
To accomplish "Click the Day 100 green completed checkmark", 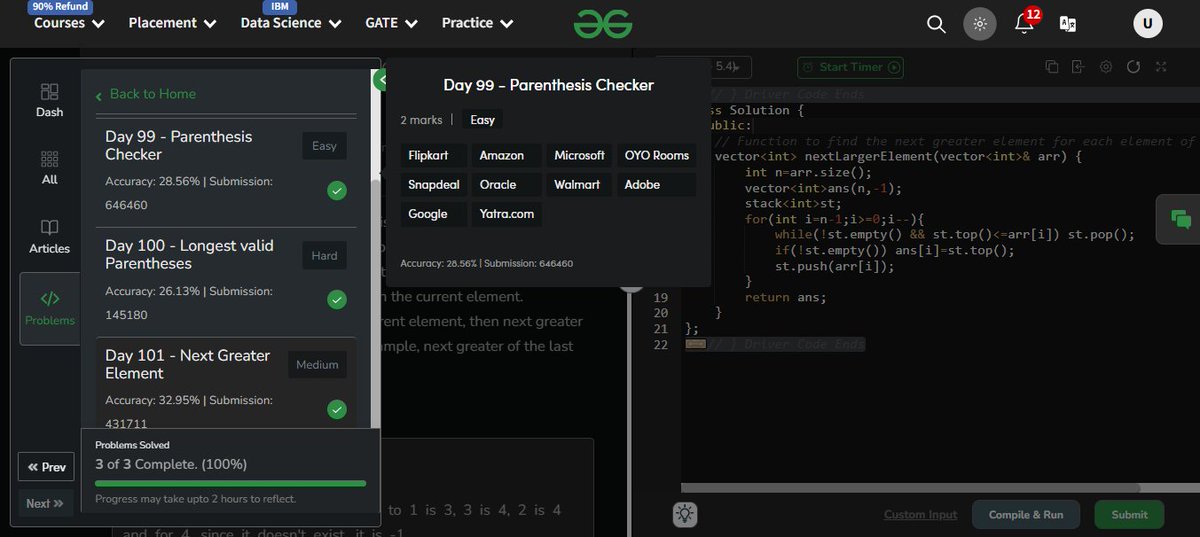I will pos(337,299).
